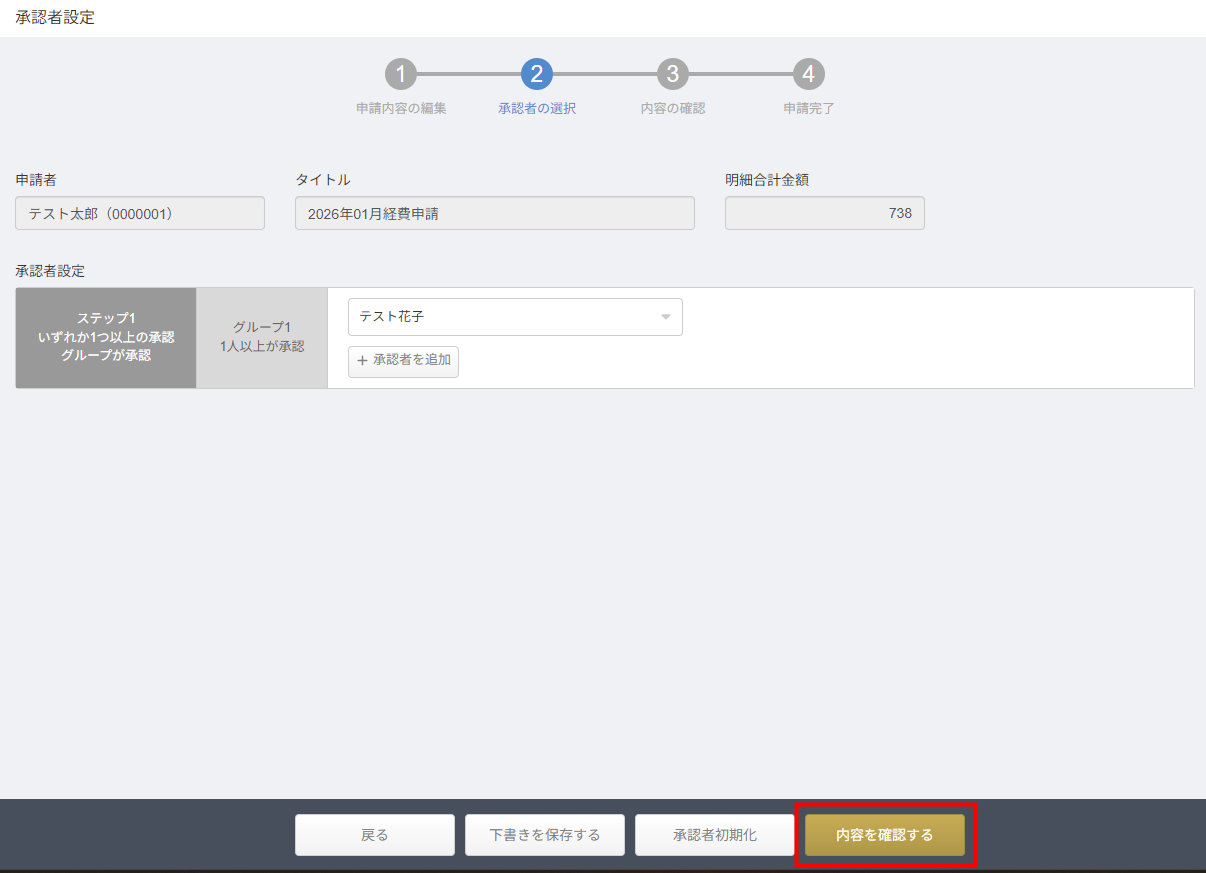Click the step 1 circle icon
Viewport: 1206px width, 873px height.
tap(400, 74)
